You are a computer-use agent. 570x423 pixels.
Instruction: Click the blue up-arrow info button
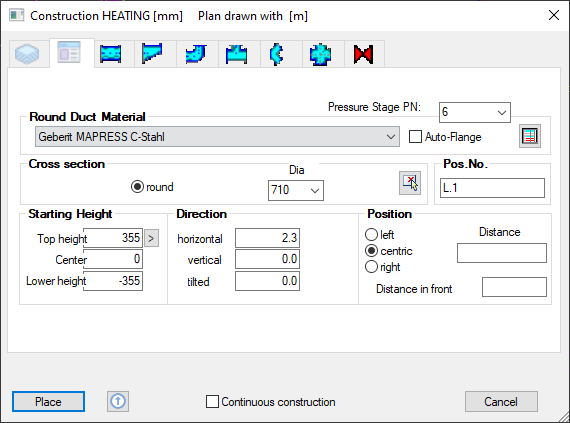coord(118,402)
